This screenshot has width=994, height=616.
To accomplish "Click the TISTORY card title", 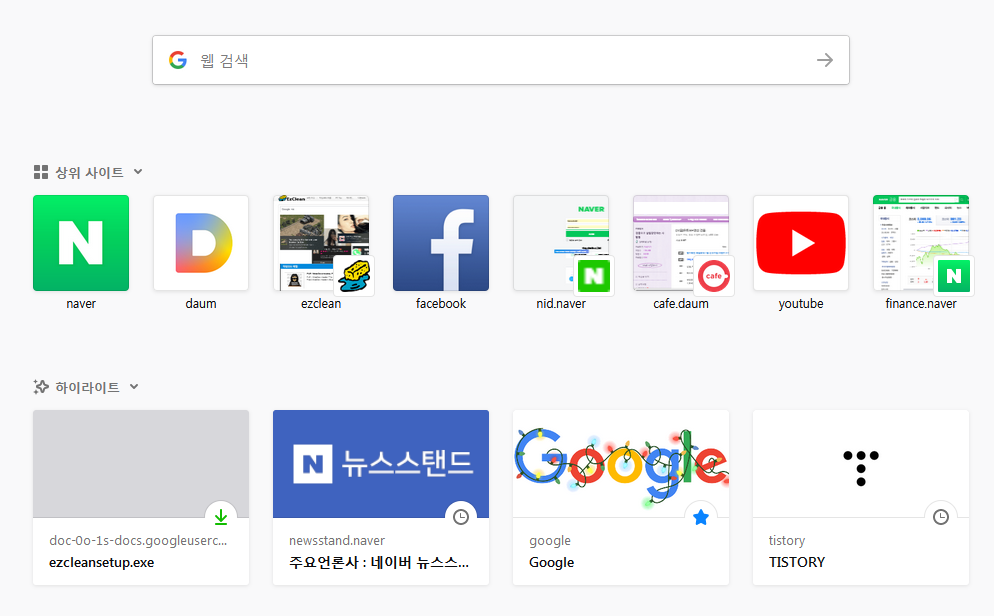I will [797, 562].
